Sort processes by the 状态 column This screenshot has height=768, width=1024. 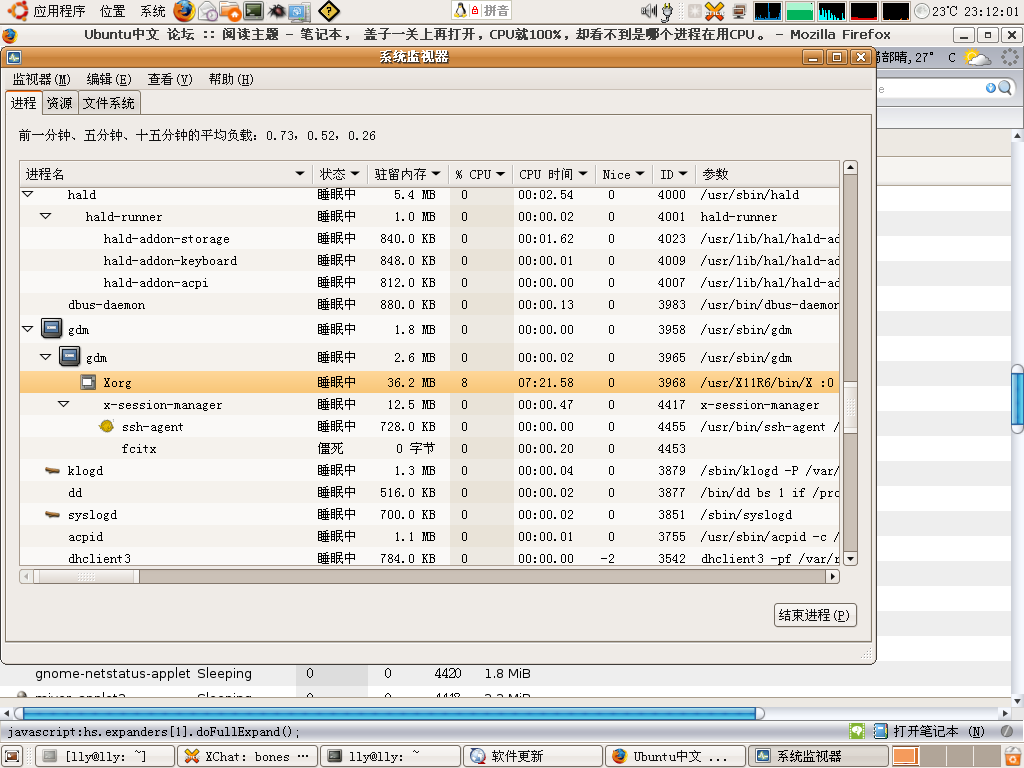pos(340,174)
